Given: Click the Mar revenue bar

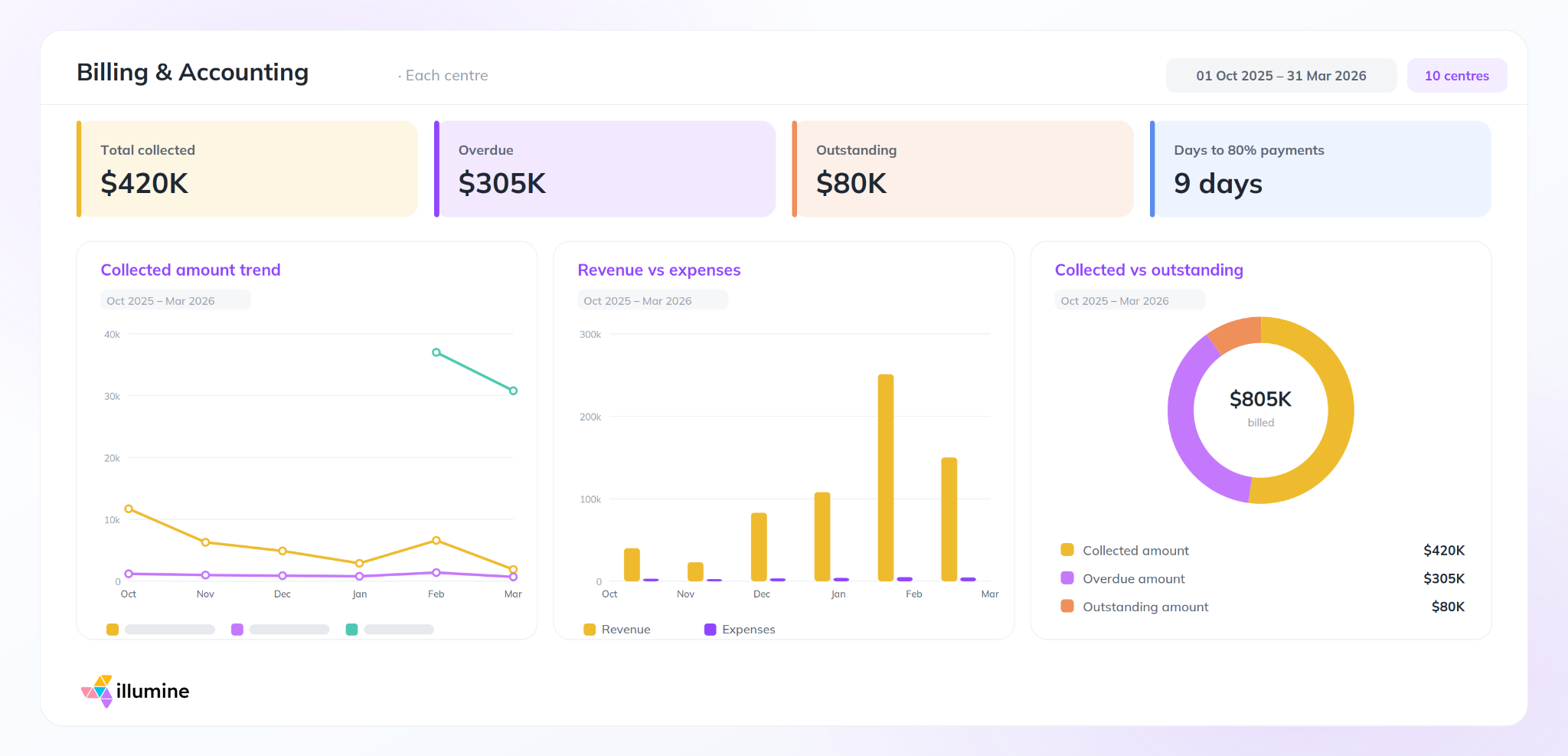Looking at the screenshot, I should click(x=949, y=519).
